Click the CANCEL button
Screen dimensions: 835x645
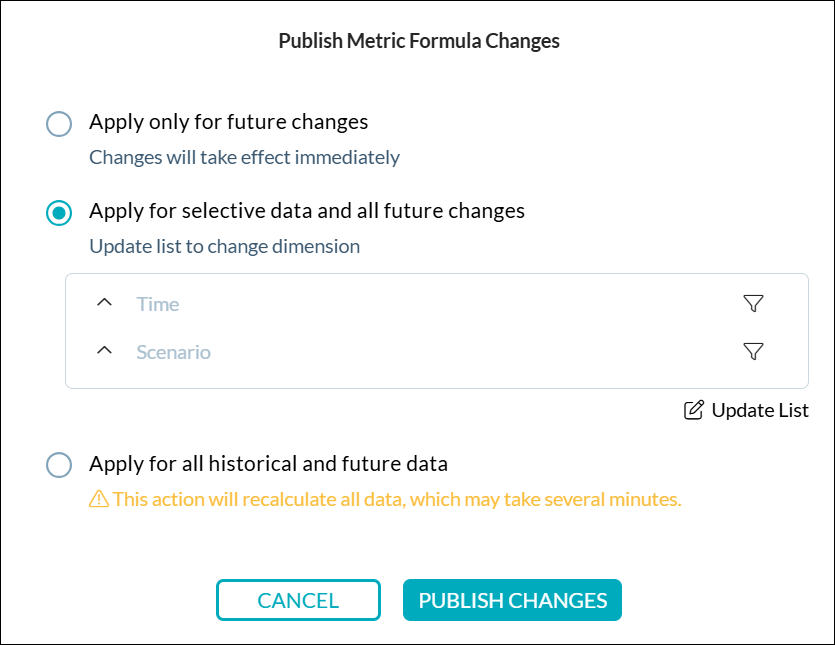click(x=298, y=600)
